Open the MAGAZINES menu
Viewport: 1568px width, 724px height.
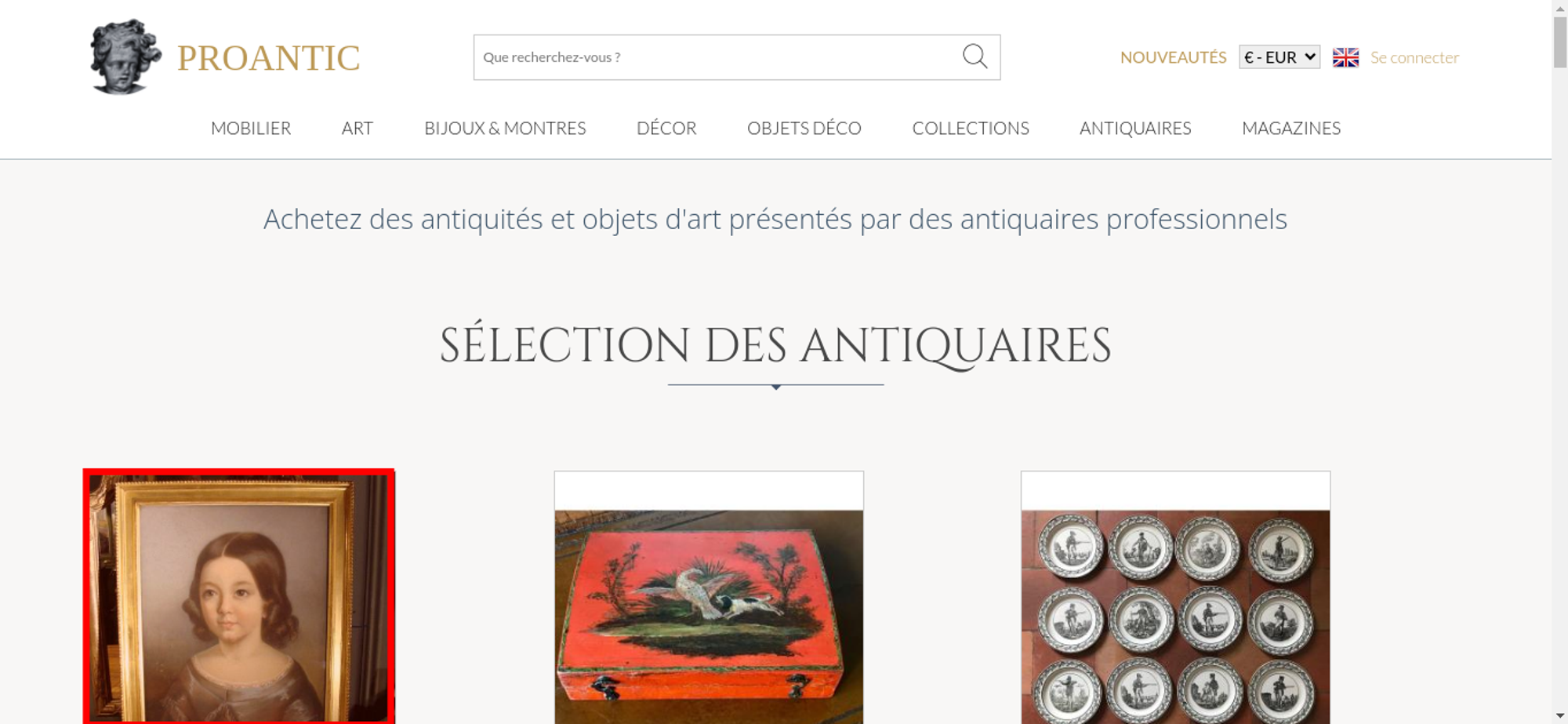tap(1291, 128)
